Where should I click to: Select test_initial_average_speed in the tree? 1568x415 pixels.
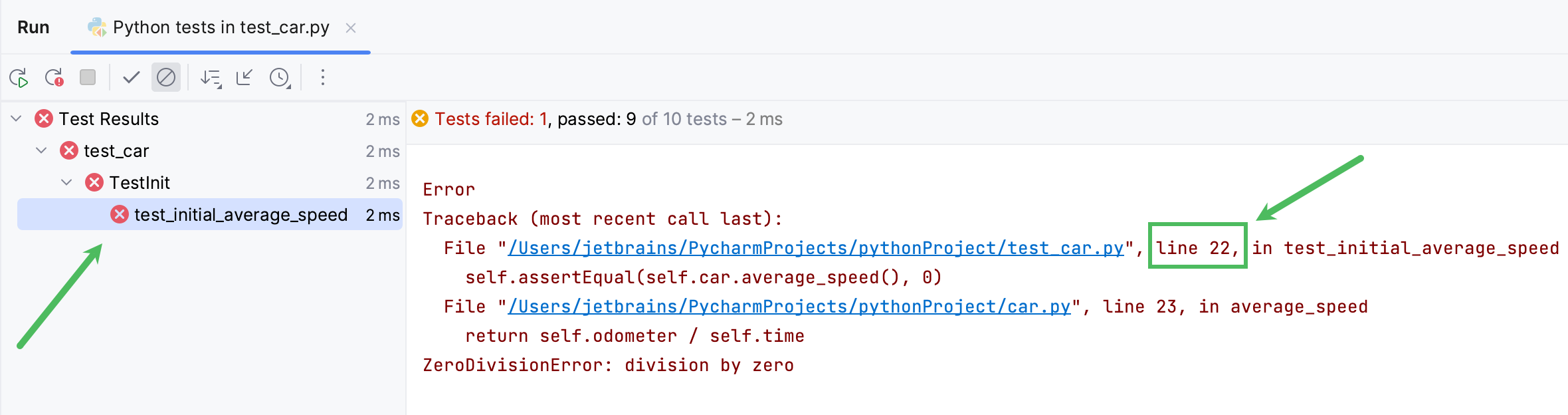(x=239, y=214)
